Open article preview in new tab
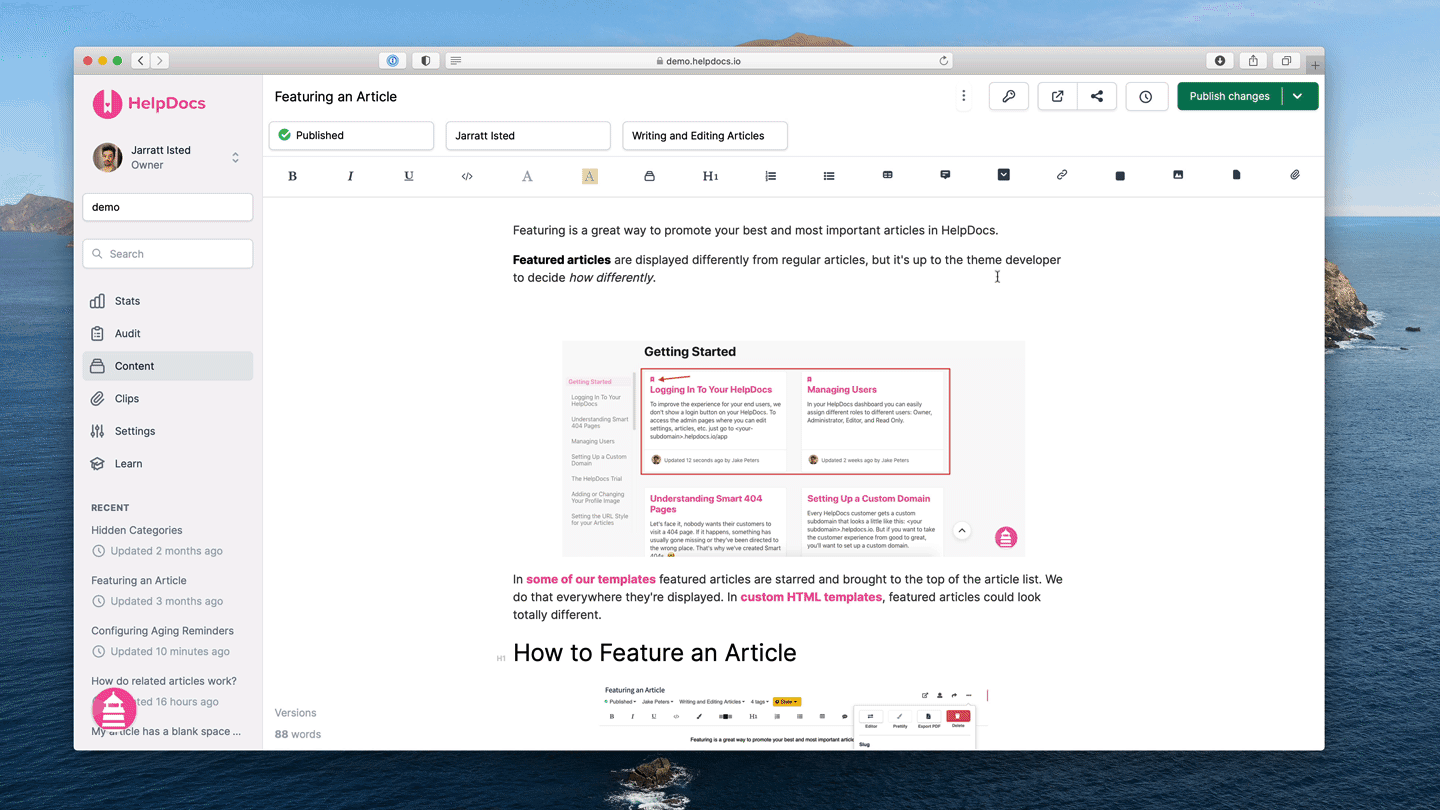This screenshot has height=810, width=1440. pyautogui.click(x=1057, y=96)
